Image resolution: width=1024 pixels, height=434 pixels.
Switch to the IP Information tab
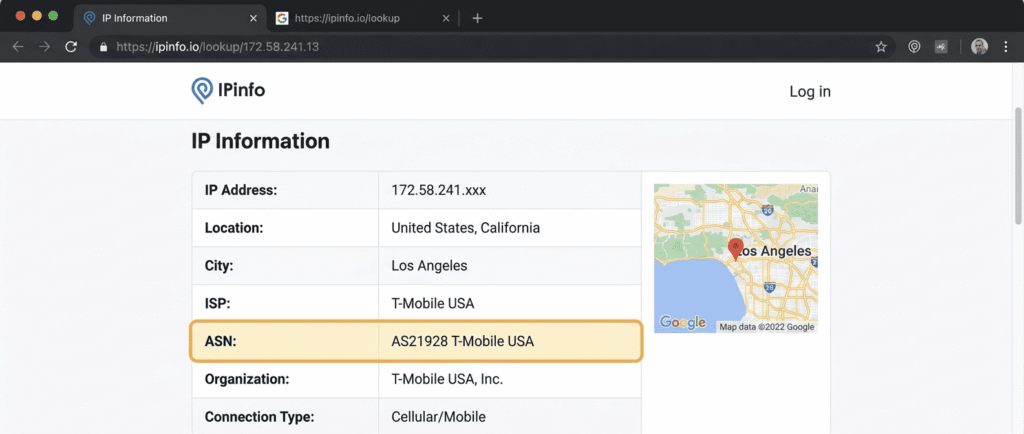pyautogui.click(x=170, y=18)
